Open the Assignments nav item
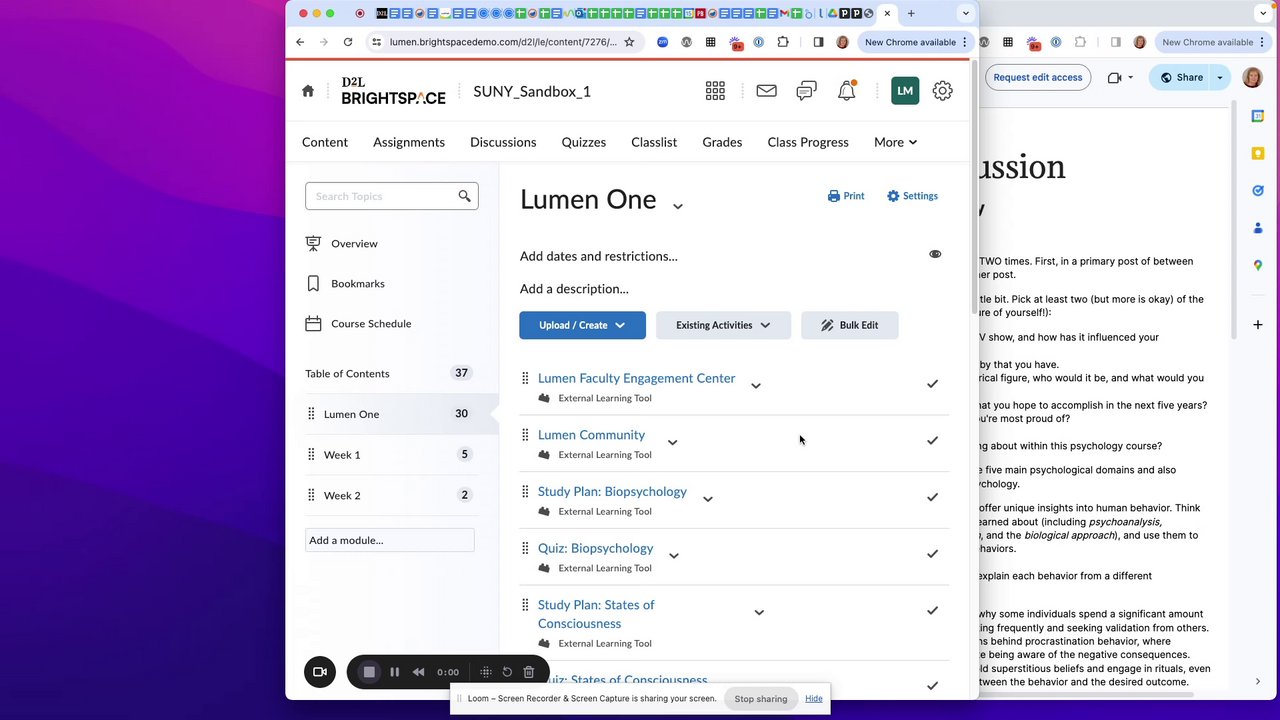The image size is (1280, 720). coord(409,142)
